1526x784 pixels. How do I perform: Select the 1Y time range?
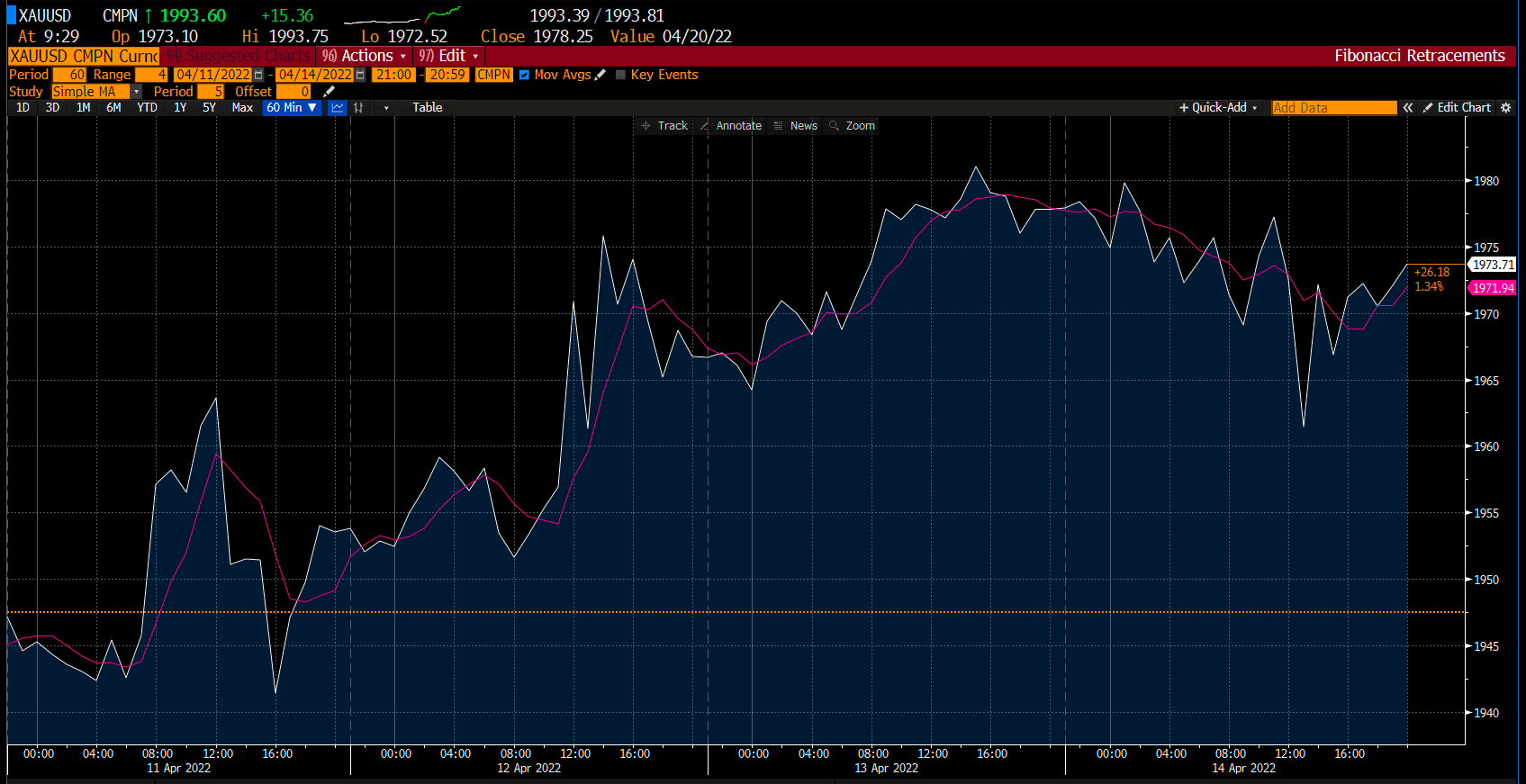point(180,108)
